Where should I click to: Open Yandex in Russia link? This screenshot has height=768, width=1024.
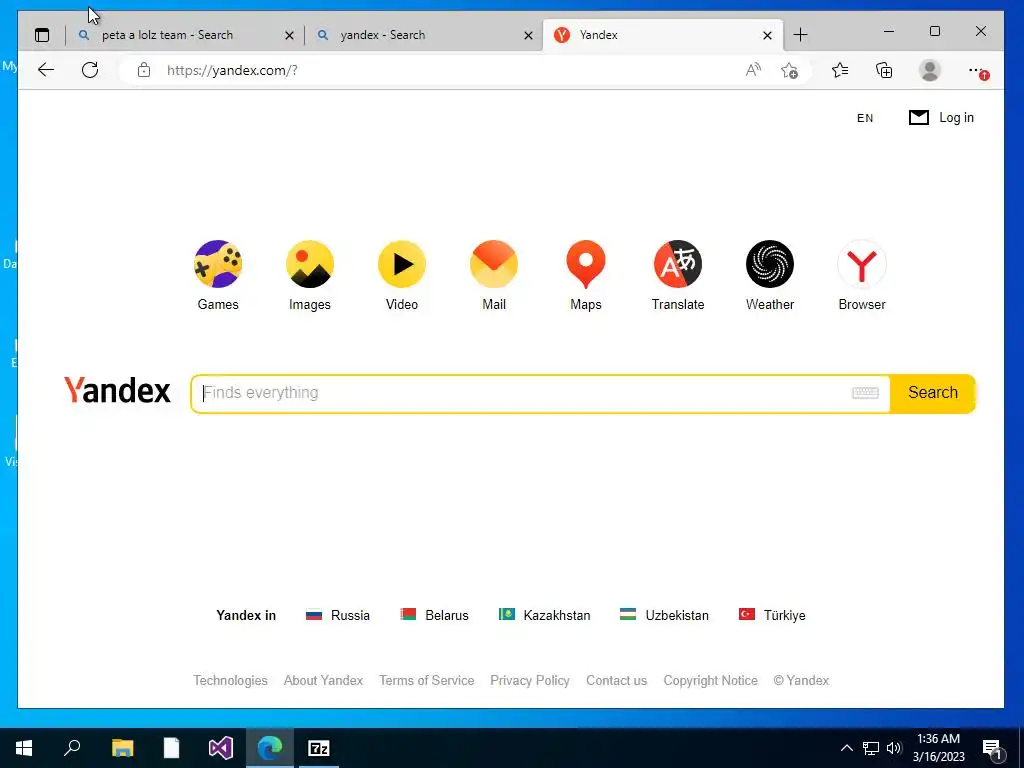(x=338, y=615)
